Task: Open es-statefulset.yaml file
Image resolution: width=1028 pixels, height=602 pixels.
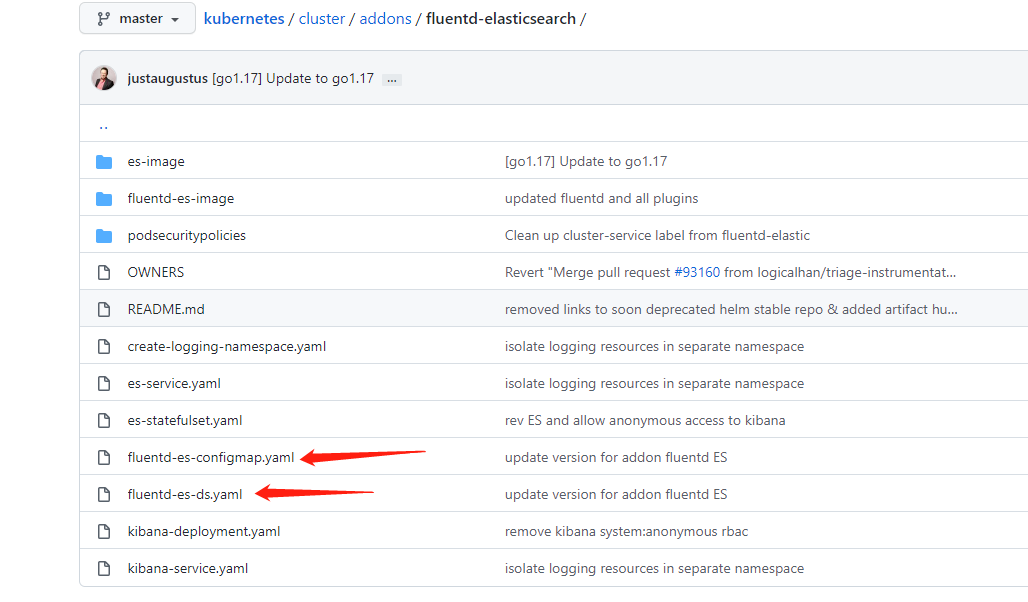Action: tap(185, 421)
